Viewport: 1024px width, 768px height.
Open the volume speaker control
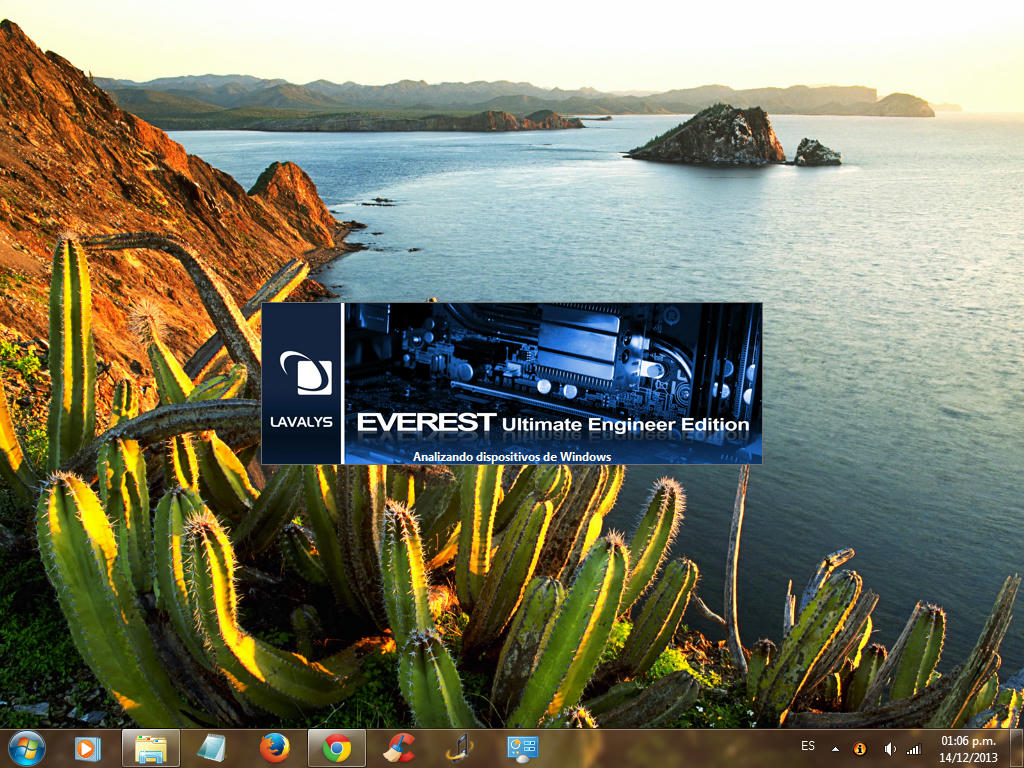click(888, 749)
